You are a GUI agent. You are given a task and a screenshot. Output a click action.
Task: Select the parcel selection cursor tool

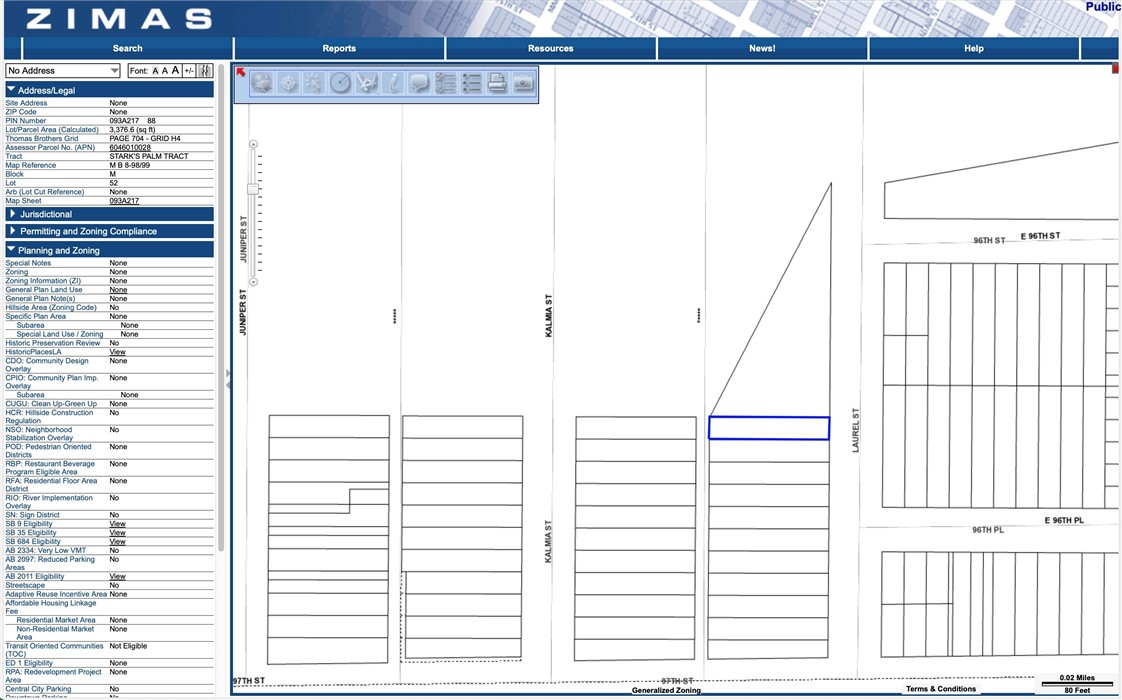[x=314, y=84]
